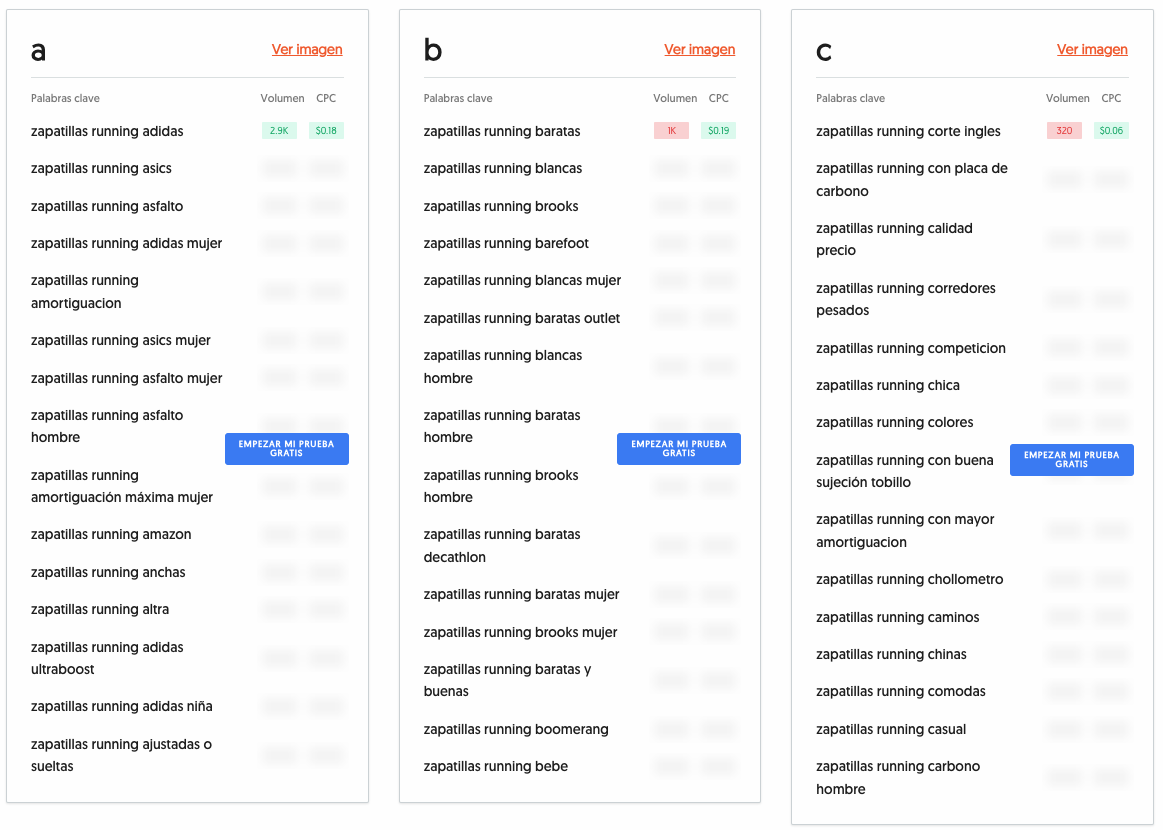Select keyword 'zapatillas running corte ingles'

tap(908, 131)
